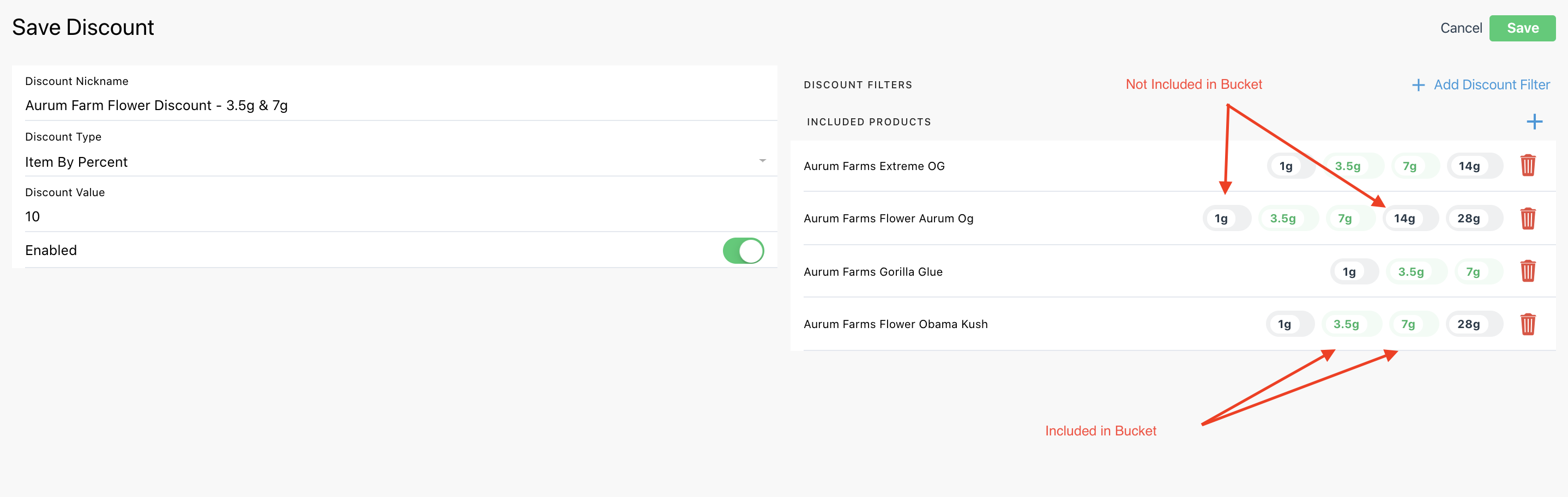
Task: Toggle 1g size for Extreme OG
Action: point(1286,166)
